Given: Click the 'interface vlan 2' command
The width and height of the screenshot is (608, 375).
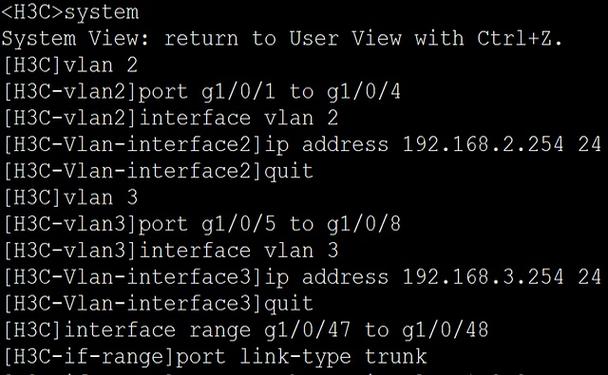Looking at the screenshot, I should [238, 118].
